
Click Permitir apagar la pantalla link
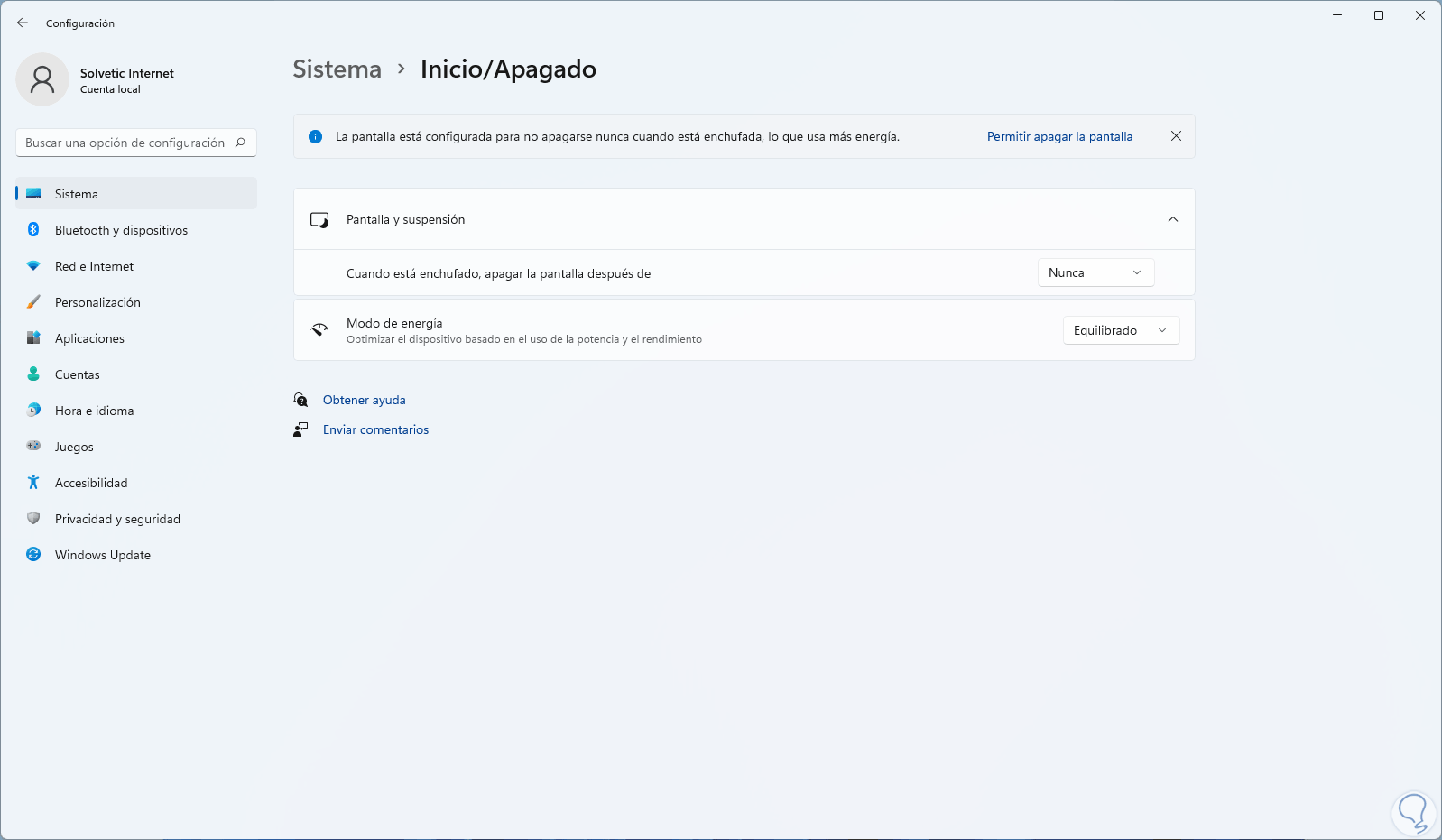1059,136
